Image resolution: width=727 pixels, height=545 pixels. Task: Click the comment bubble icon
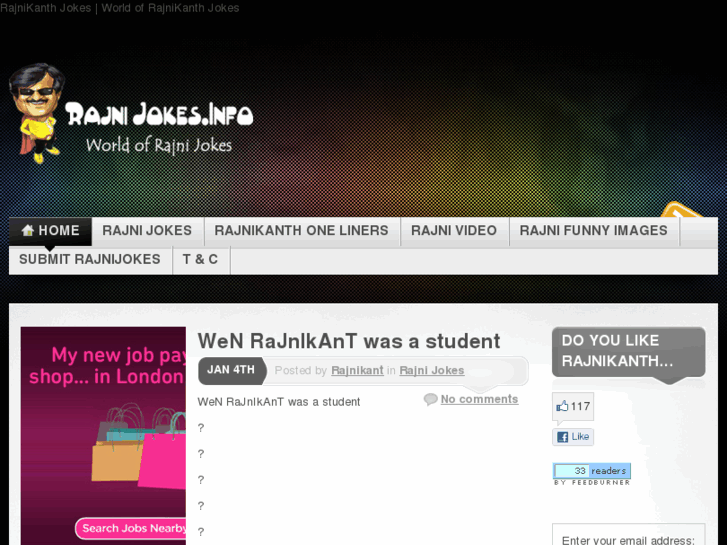pos(430,399)
